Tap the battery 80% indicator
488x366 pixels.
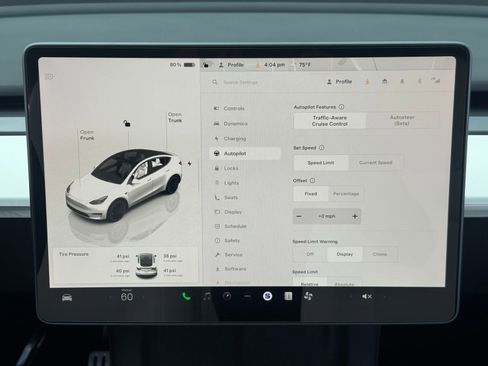pos(182,65)
